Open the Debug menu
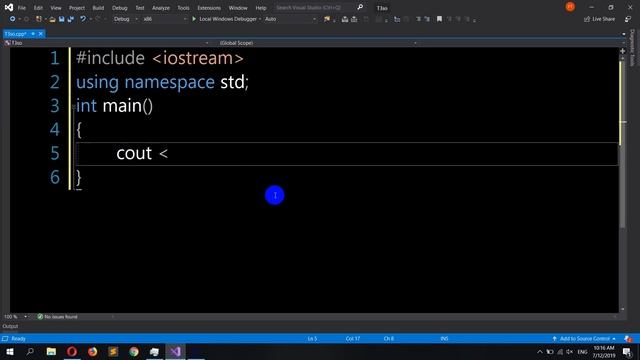The height and width of the screenshot is (360, 640). point(120,8)
